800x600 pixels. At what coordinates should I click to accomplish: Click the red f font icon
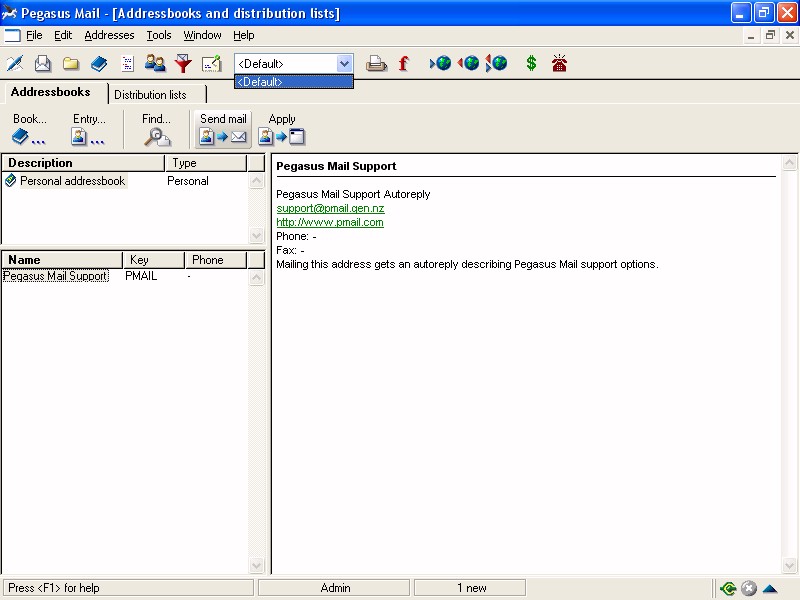click(404, 64)
